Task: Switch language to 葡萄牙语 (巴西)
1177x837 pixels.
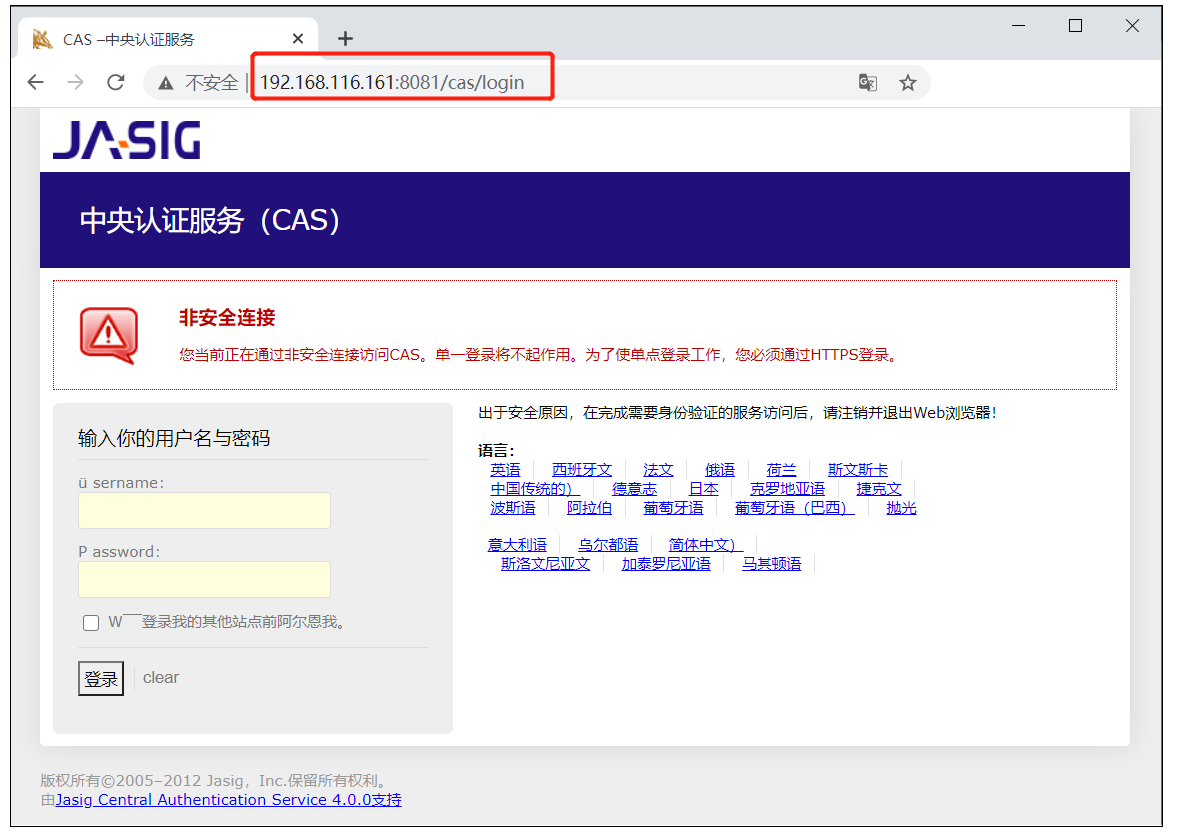Action: click(794, 508)
